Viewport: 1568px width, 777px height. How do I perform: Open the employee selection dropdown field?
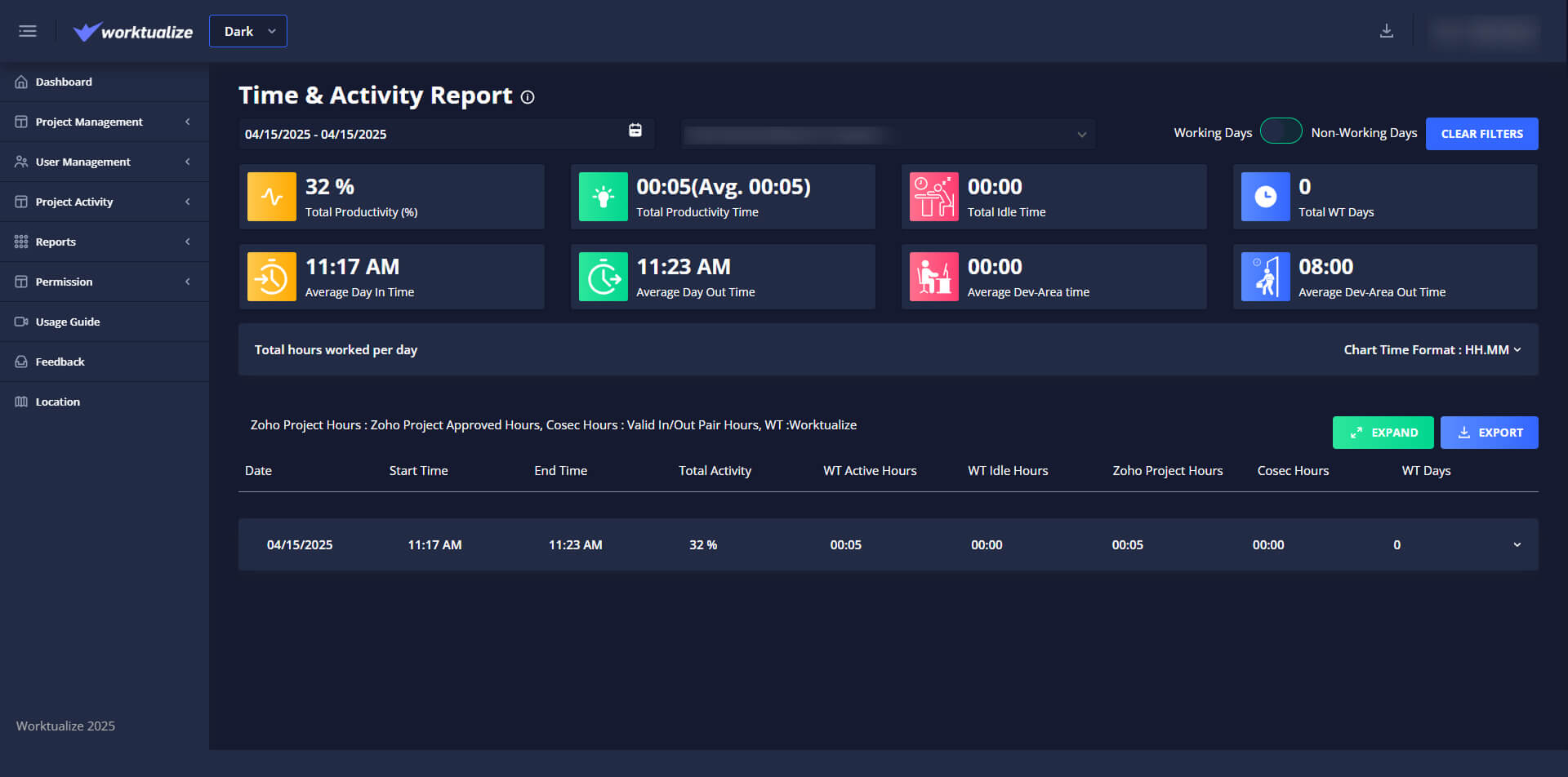click(888, 133)
